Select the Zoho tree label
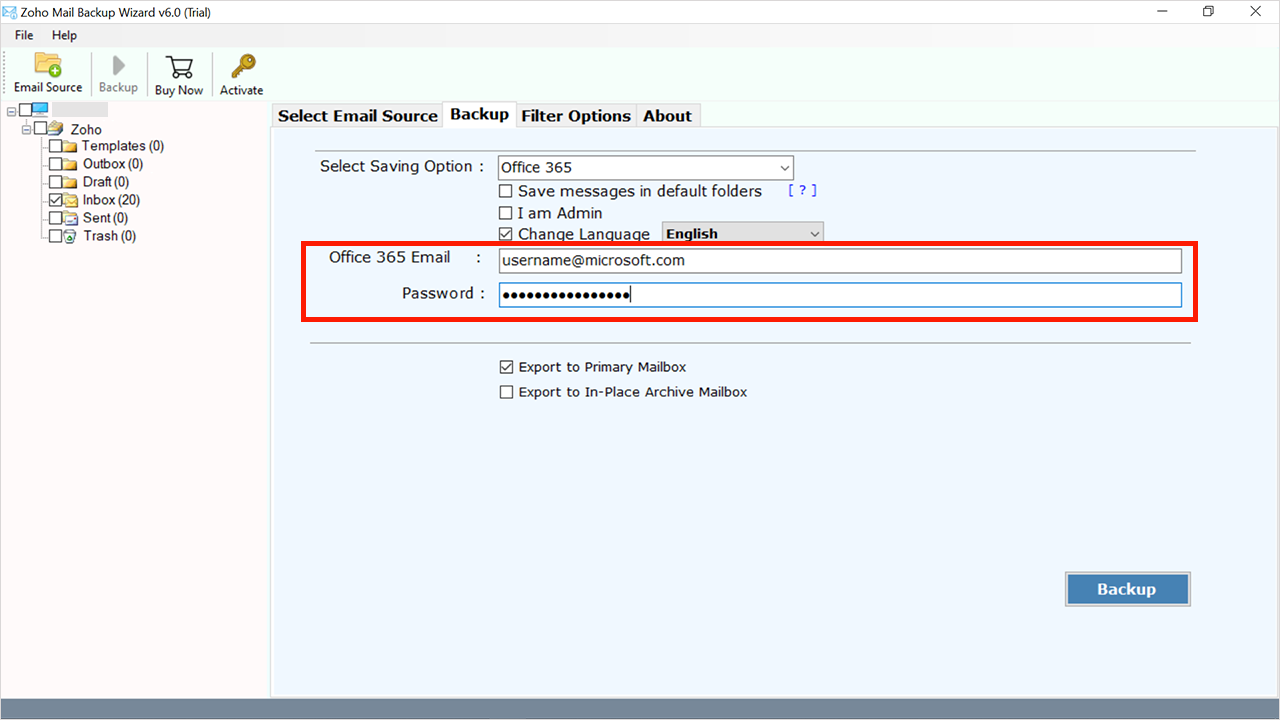Image resolution: width=1280 pixels, height=720 pixels. point(86,129)
